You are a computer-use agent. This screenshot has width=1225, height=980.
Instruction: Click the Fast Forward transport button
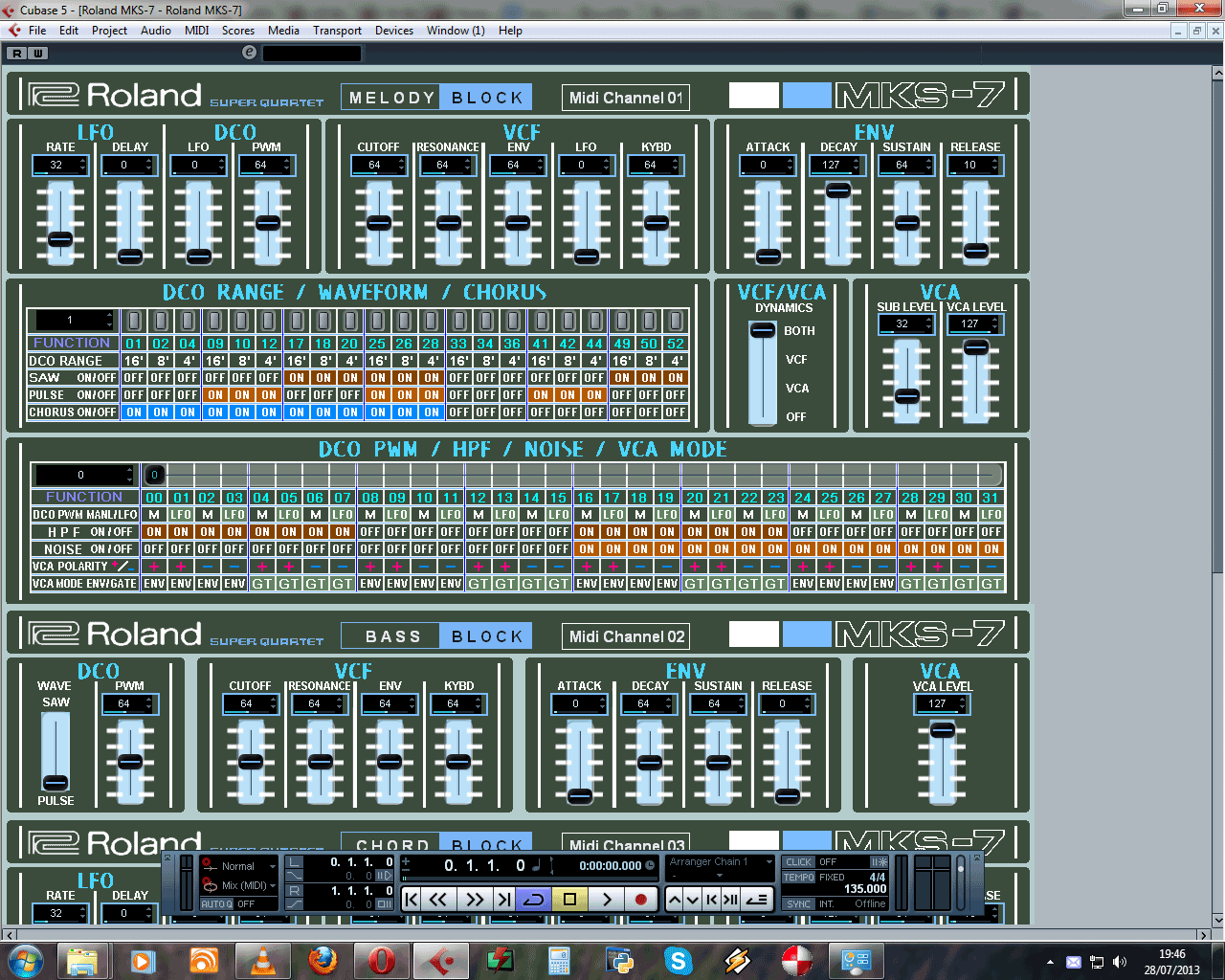click(474, 899)
